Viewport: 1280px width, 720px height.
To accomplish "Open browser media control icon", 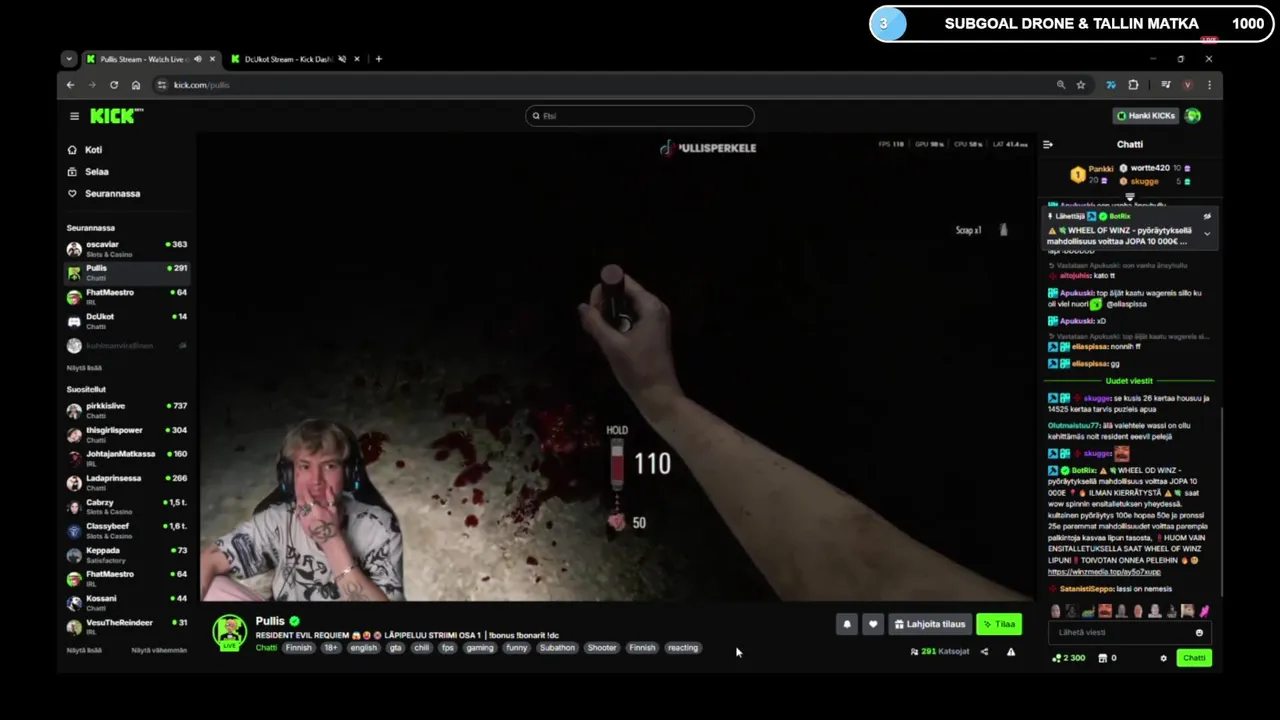I will point(1166,85).
